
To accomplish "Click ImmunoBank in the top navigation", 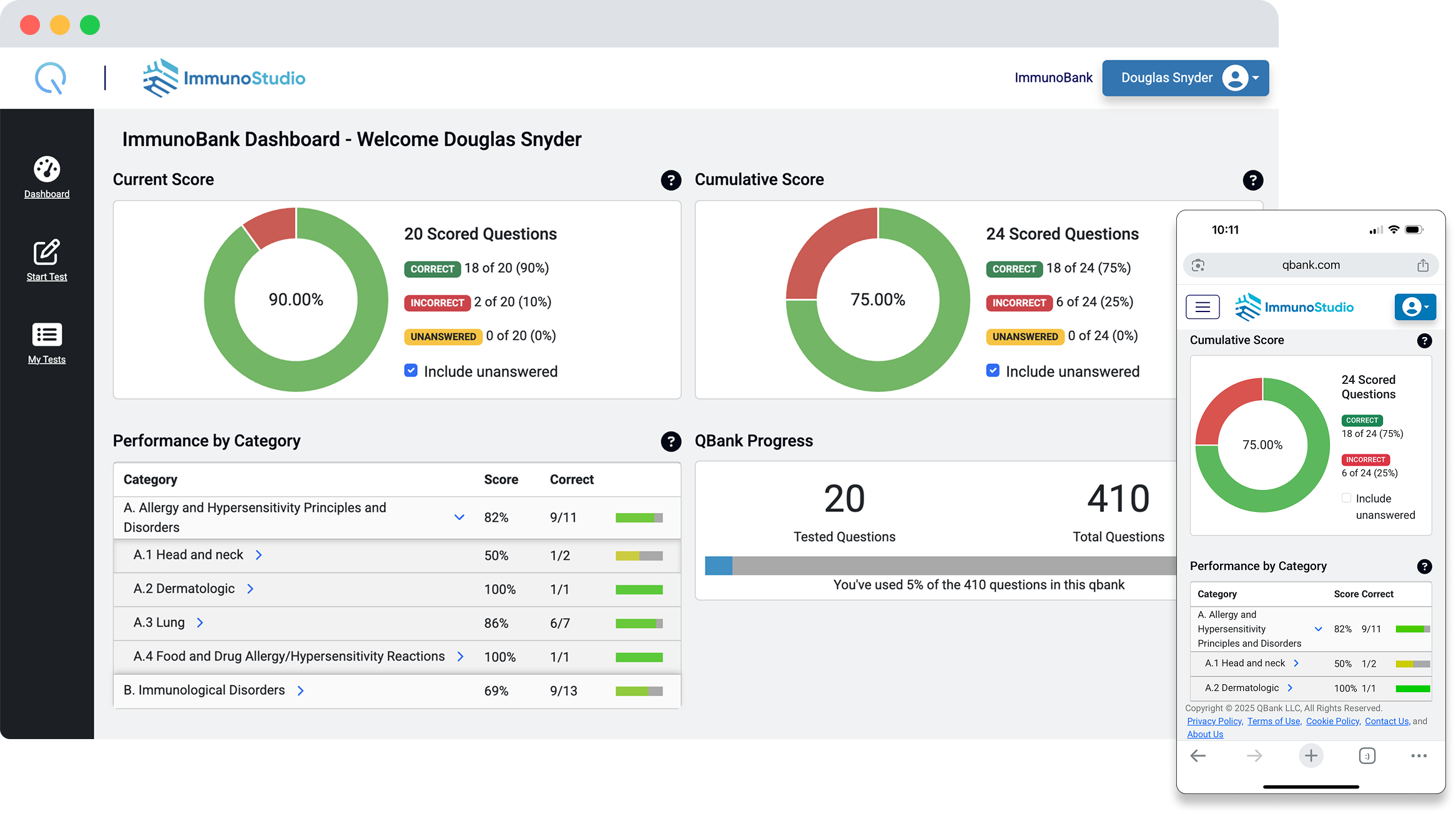I will coord(1053,78).
